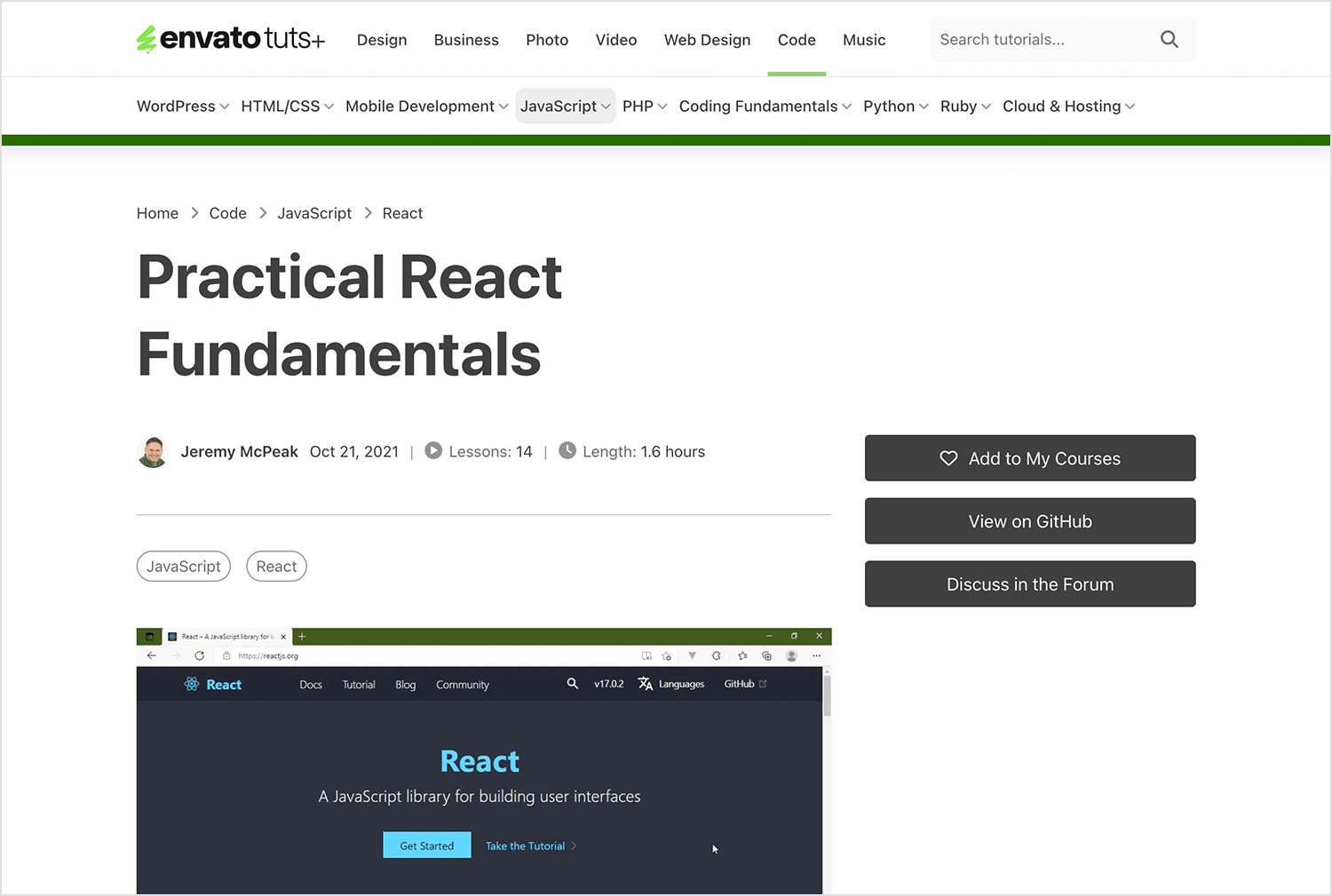Click the Languages translate icon in preview

point(646,684)
